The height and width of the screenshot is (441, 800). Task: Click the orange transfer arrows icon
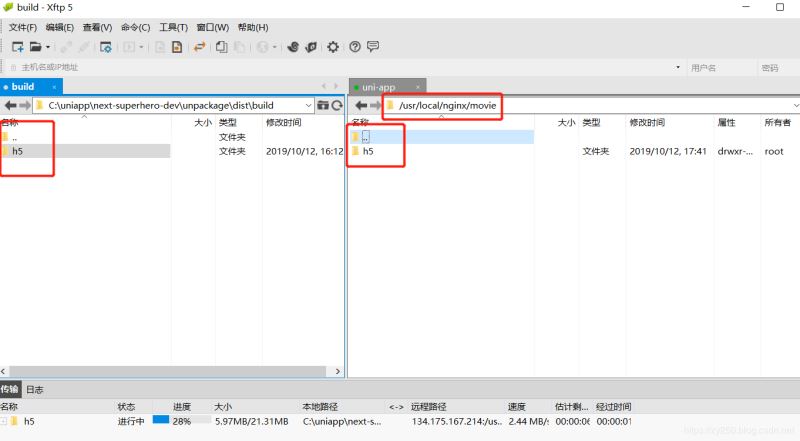(x=200, y=47)
